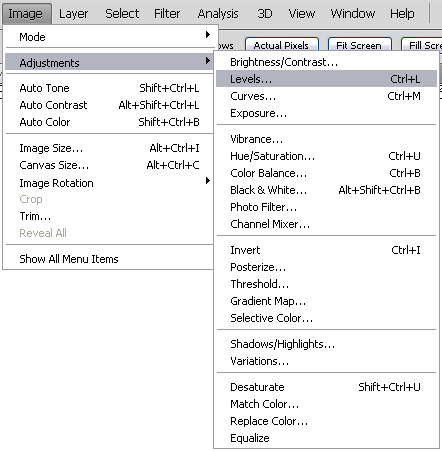Open Photo Filter adjustment
The width and height of the screenshot is (442, 451).
[326, 207]
